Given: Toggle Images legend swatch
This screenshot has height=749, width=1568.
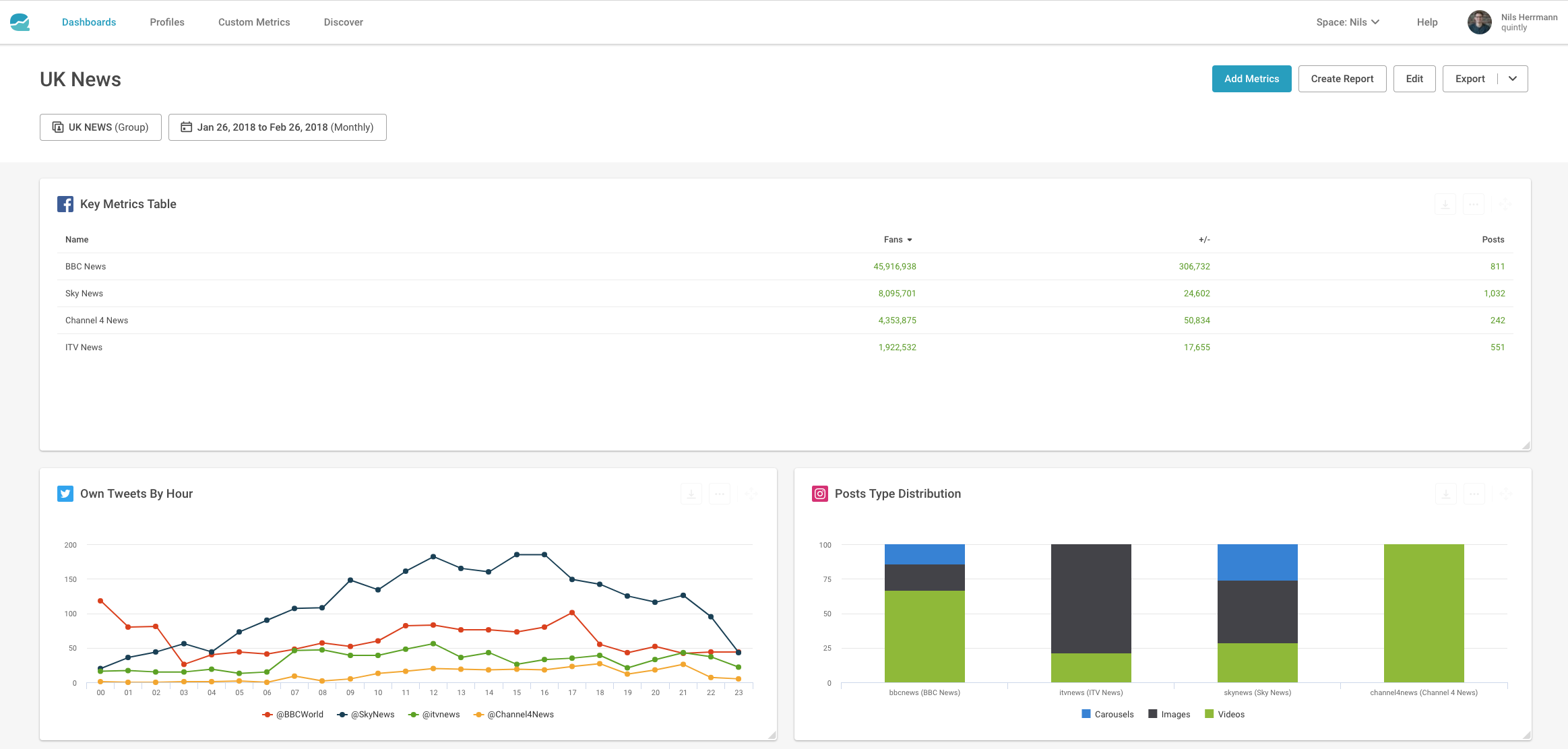Looking at the screenshot, I should click(1153, 714).
